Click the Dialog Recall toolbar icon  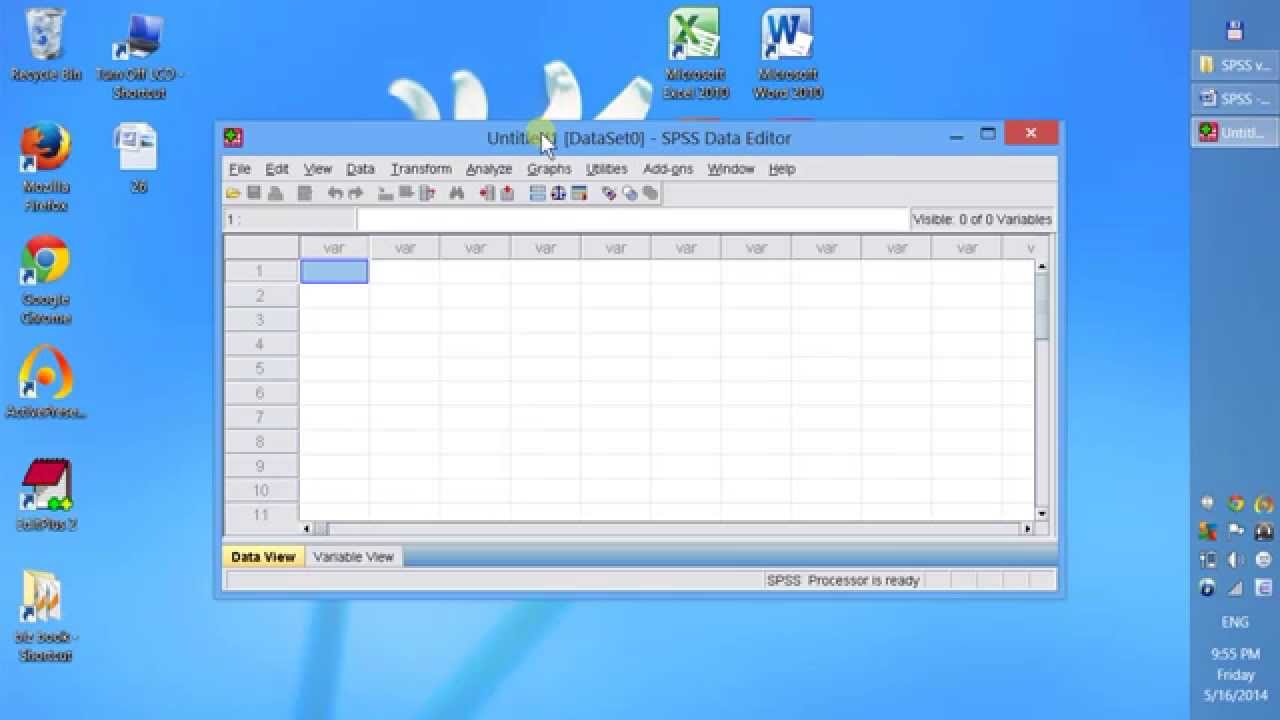tap(305, 193)
